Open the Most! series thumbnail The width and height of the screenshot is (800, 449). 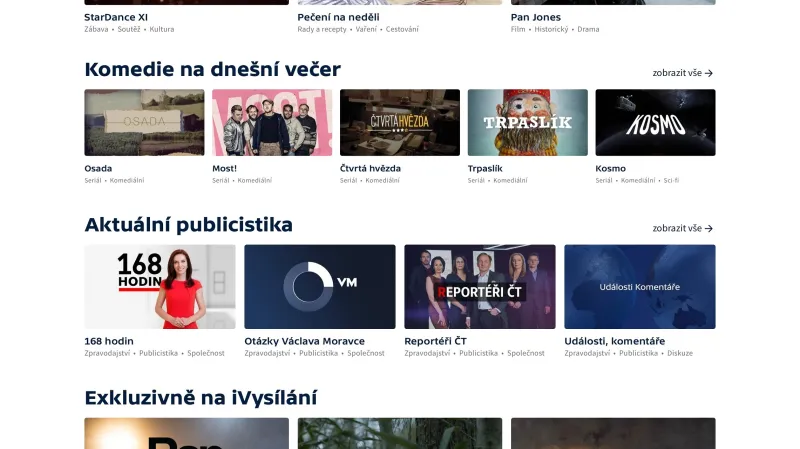pos(272,122)
